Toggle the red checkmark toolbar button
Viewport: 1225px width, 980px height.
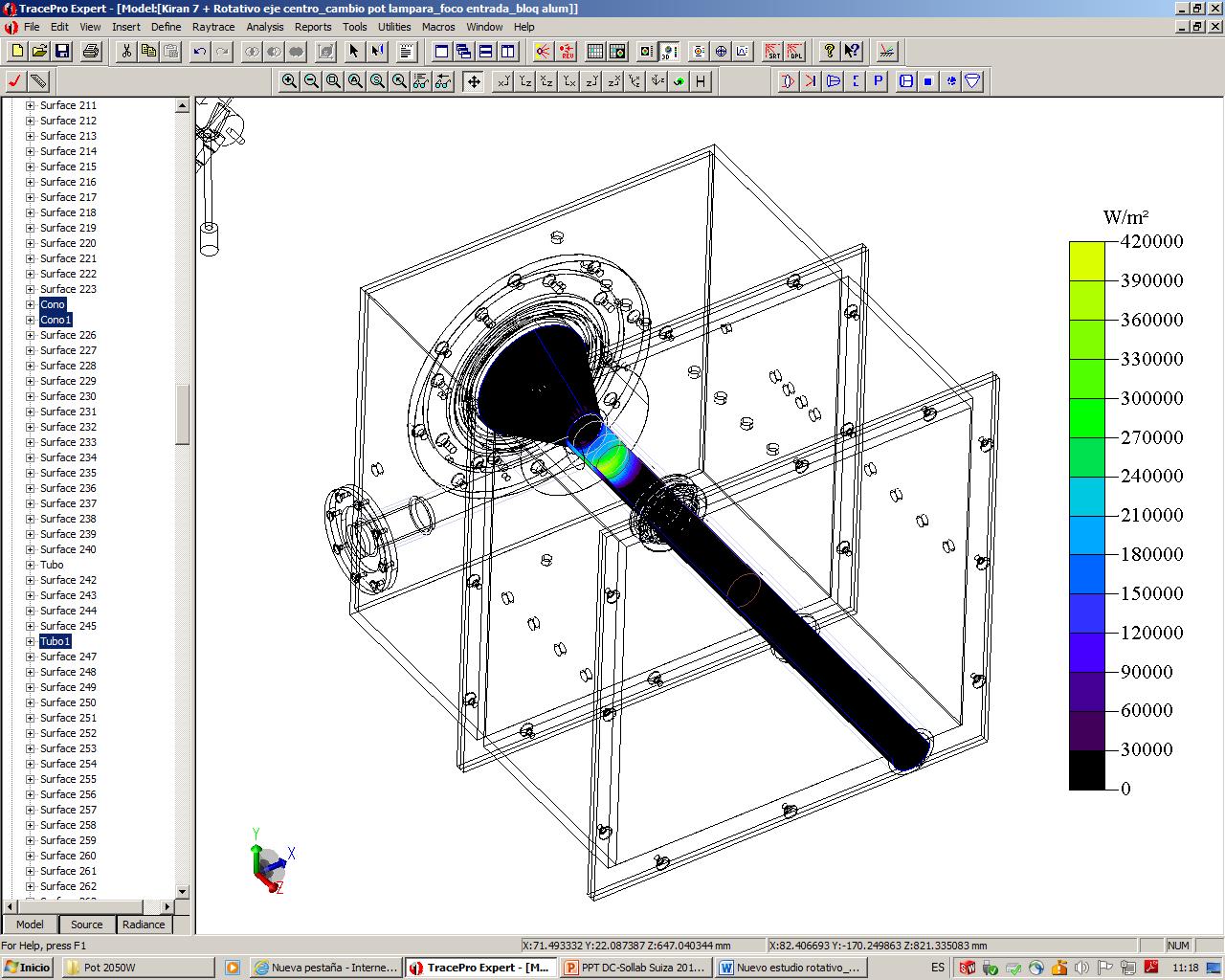tap(14, 81)
